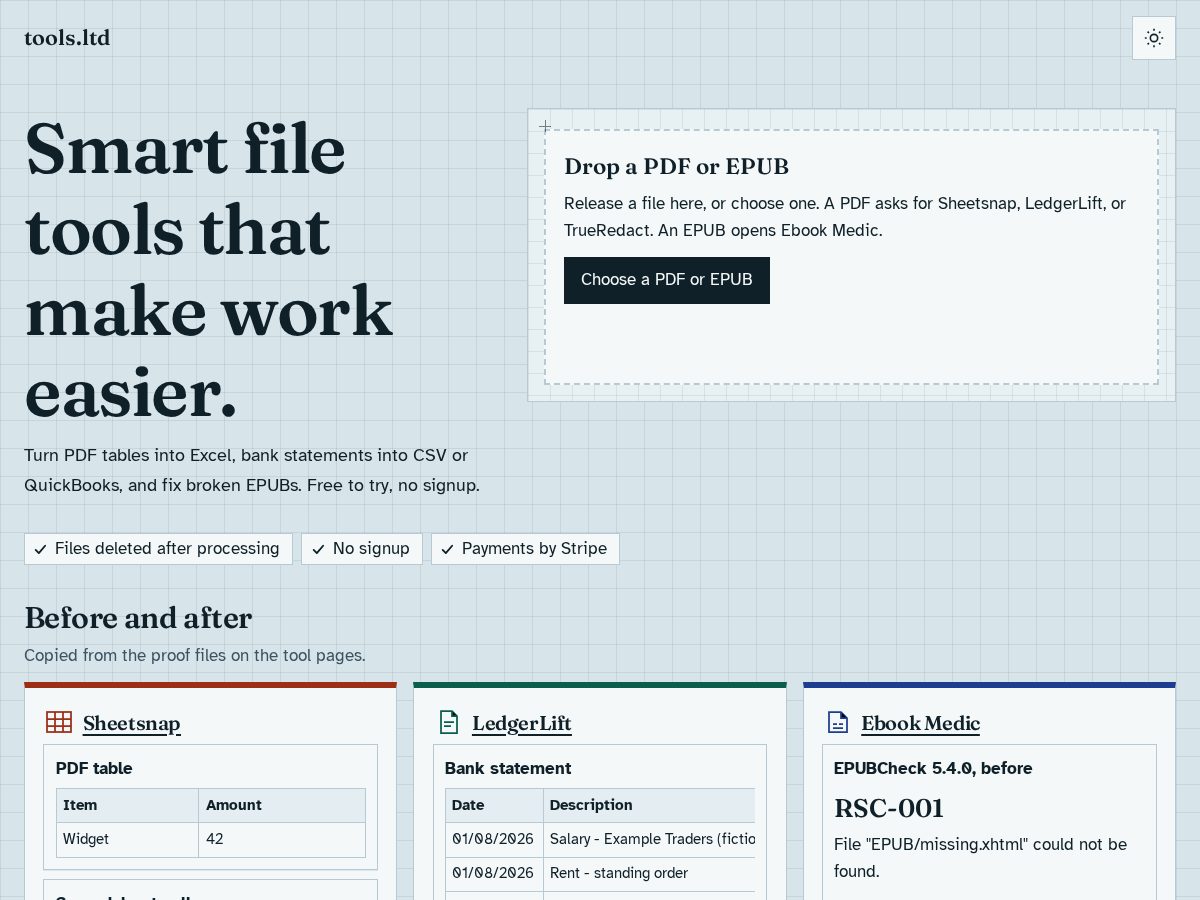Click the Choose a PDF or EPUB button
The height and width of the screenshot is (900, 1200).
point(667,280)
